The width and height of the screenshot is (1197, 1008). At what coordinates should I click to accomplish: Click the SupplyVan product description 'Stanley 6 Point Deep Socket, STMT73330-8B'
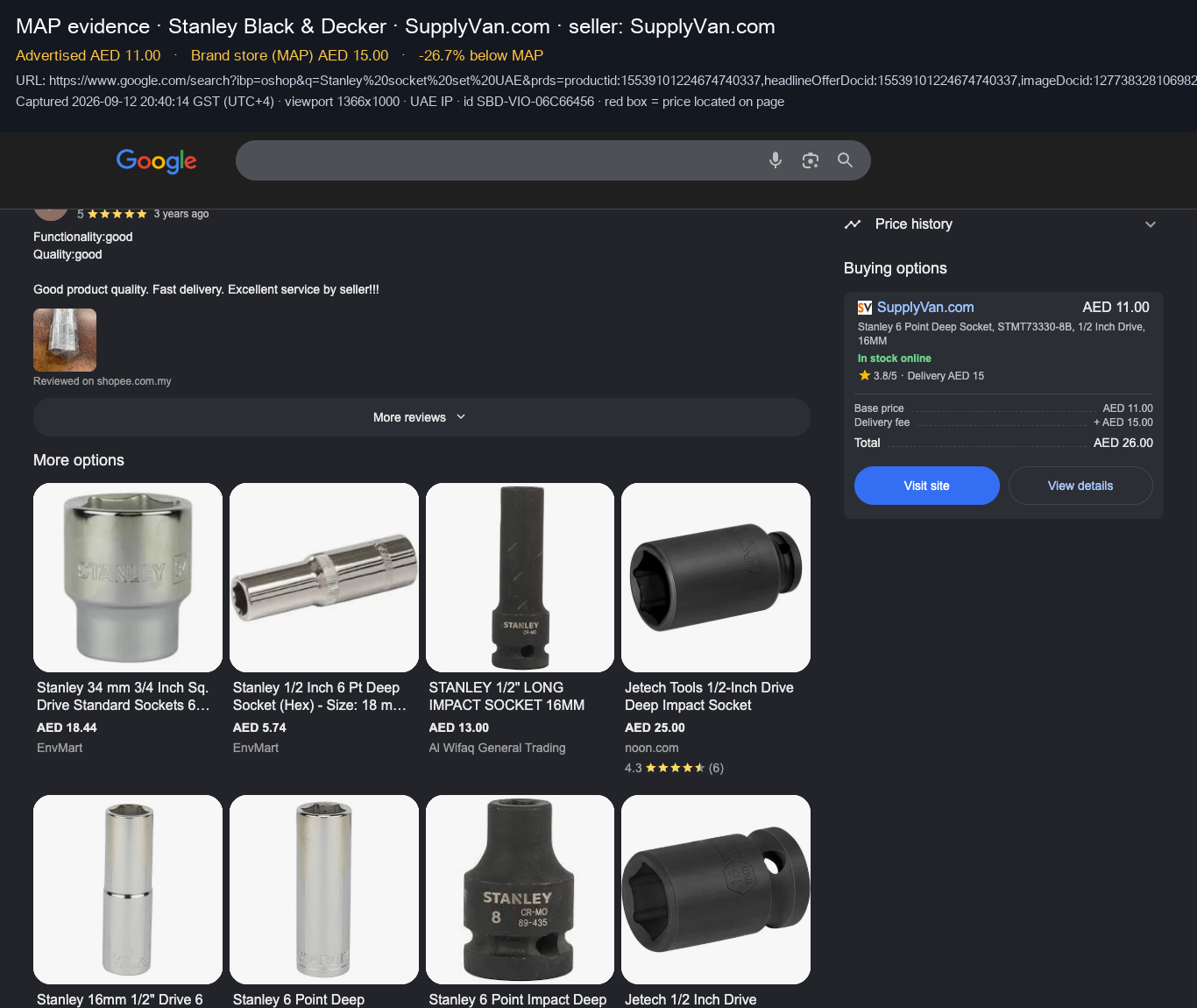(1002, 334)
